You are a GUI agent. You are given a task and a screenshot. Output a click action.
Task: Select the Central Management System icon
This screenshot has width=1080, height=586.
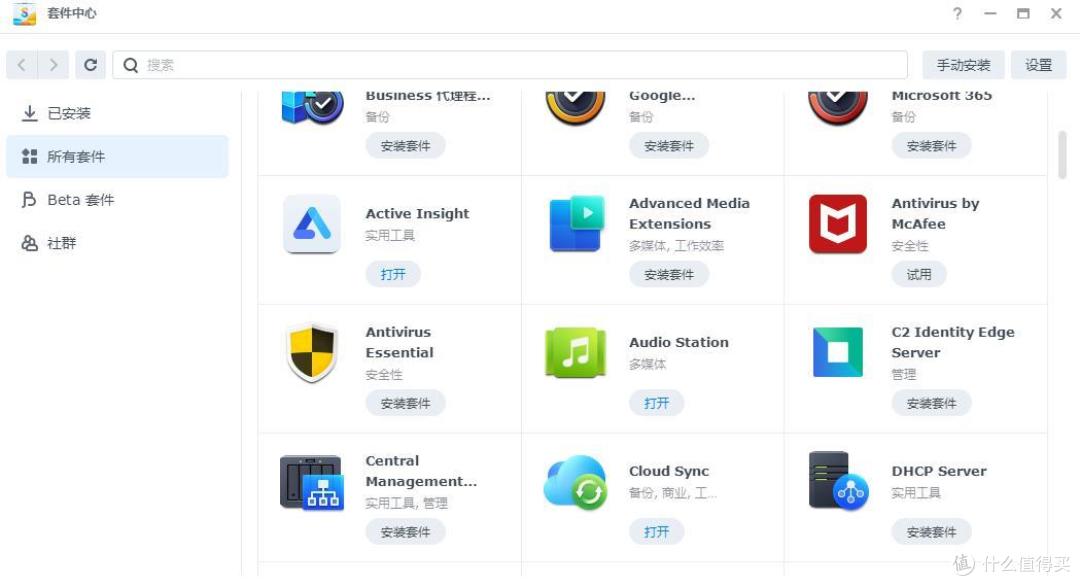312,482
